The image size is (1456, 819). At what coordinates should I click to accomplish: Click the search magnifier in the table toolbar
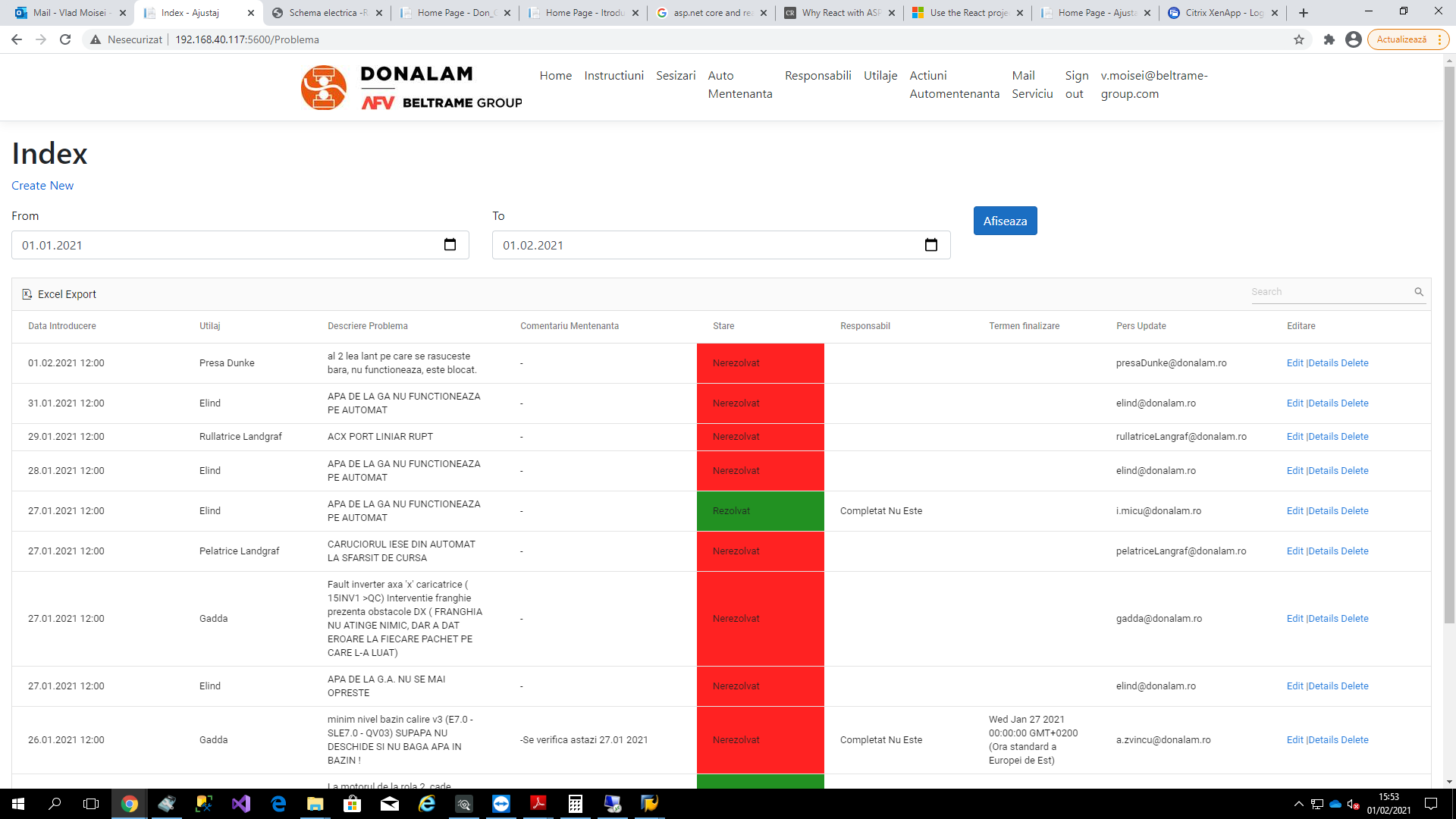click(1419, 292)
